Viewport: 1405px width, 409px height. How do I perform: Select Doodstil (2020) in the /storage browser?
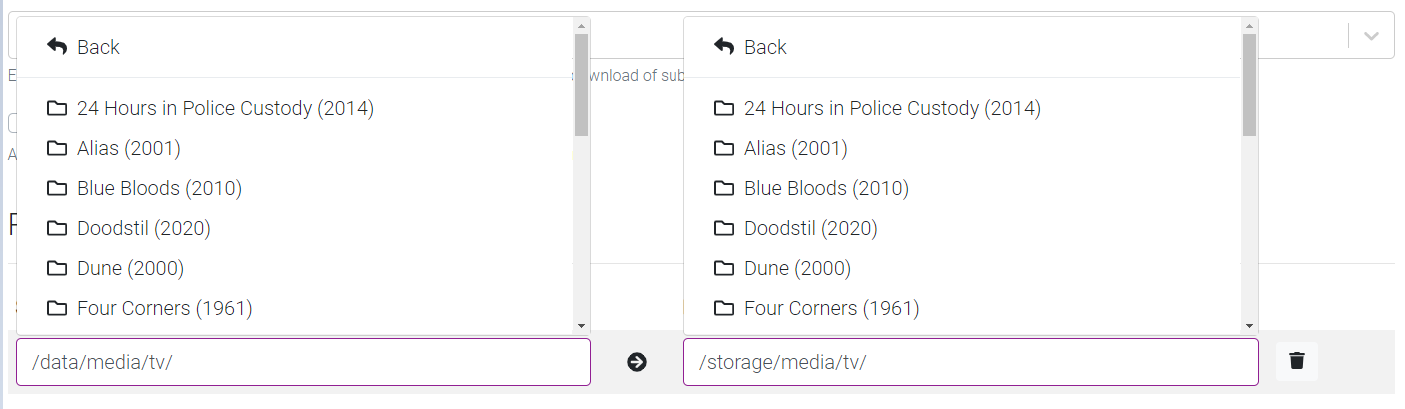810,228
